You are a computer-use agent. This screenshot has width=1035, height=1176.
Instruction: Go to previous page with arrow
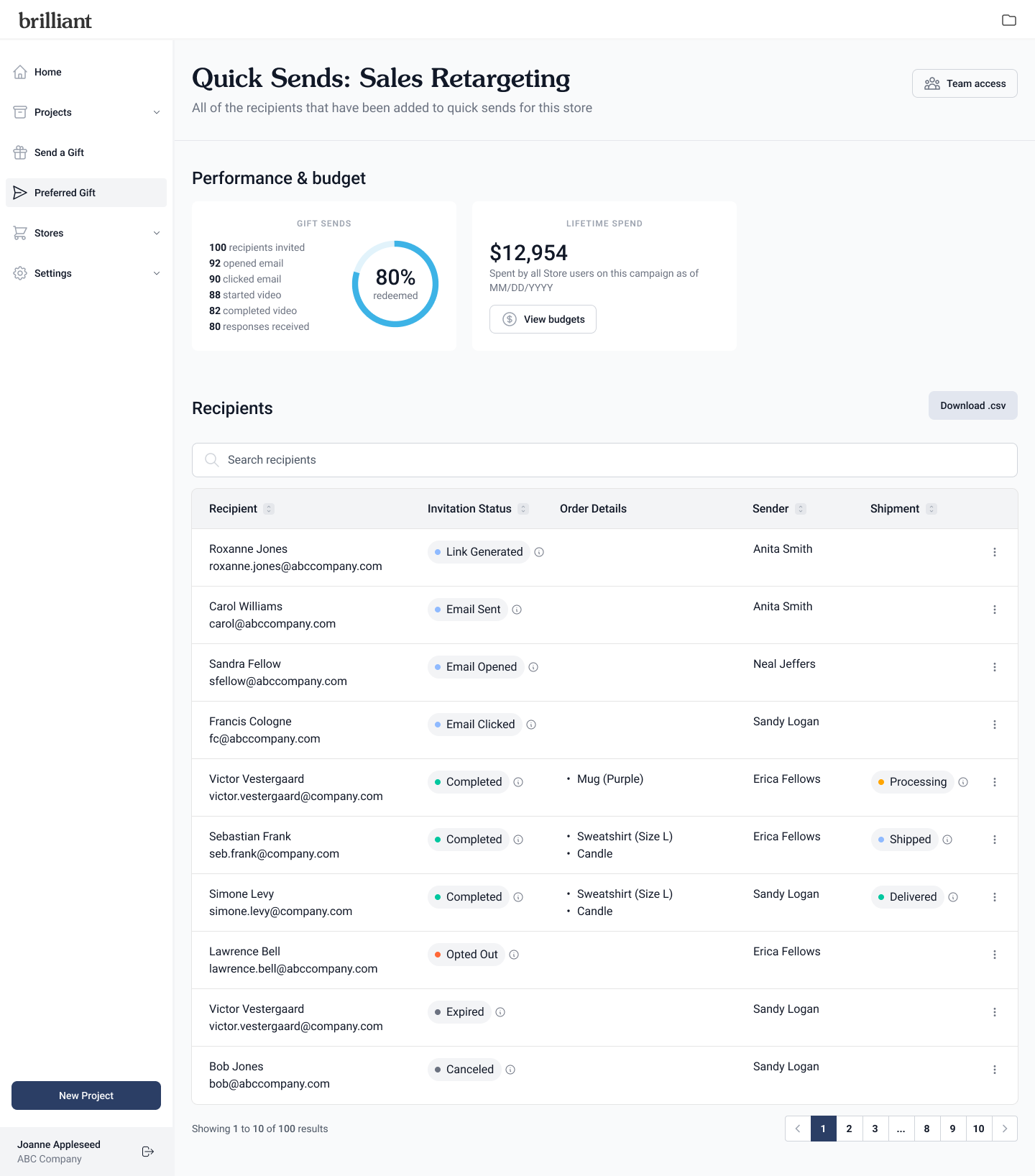[x=798, y=1129]
